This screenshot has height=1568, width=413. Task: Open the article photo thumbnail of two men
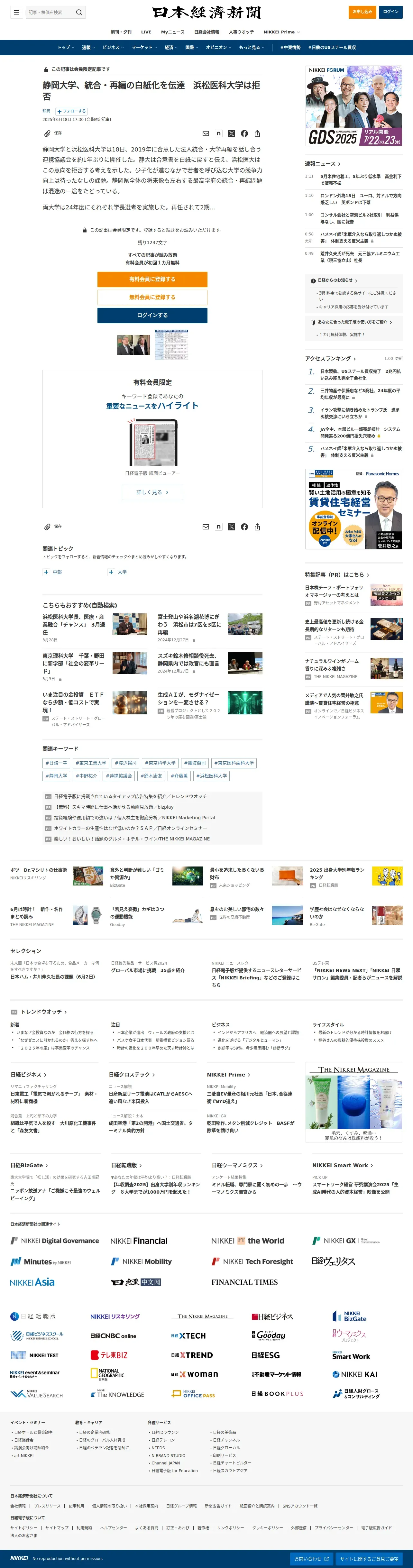(133, 345)
